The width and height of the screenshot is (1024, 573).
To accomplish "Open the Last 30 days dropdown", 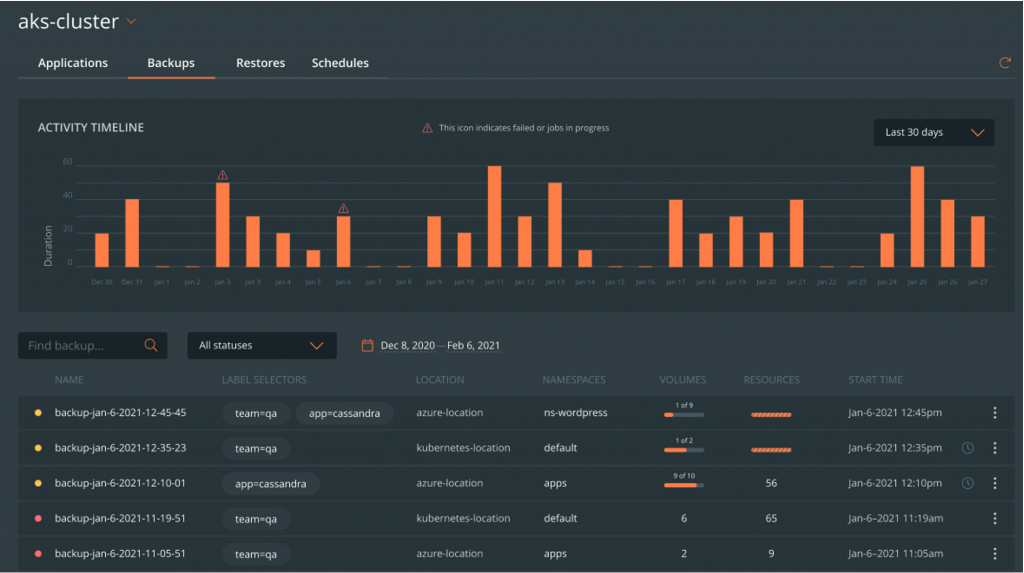I will [934, 132].
